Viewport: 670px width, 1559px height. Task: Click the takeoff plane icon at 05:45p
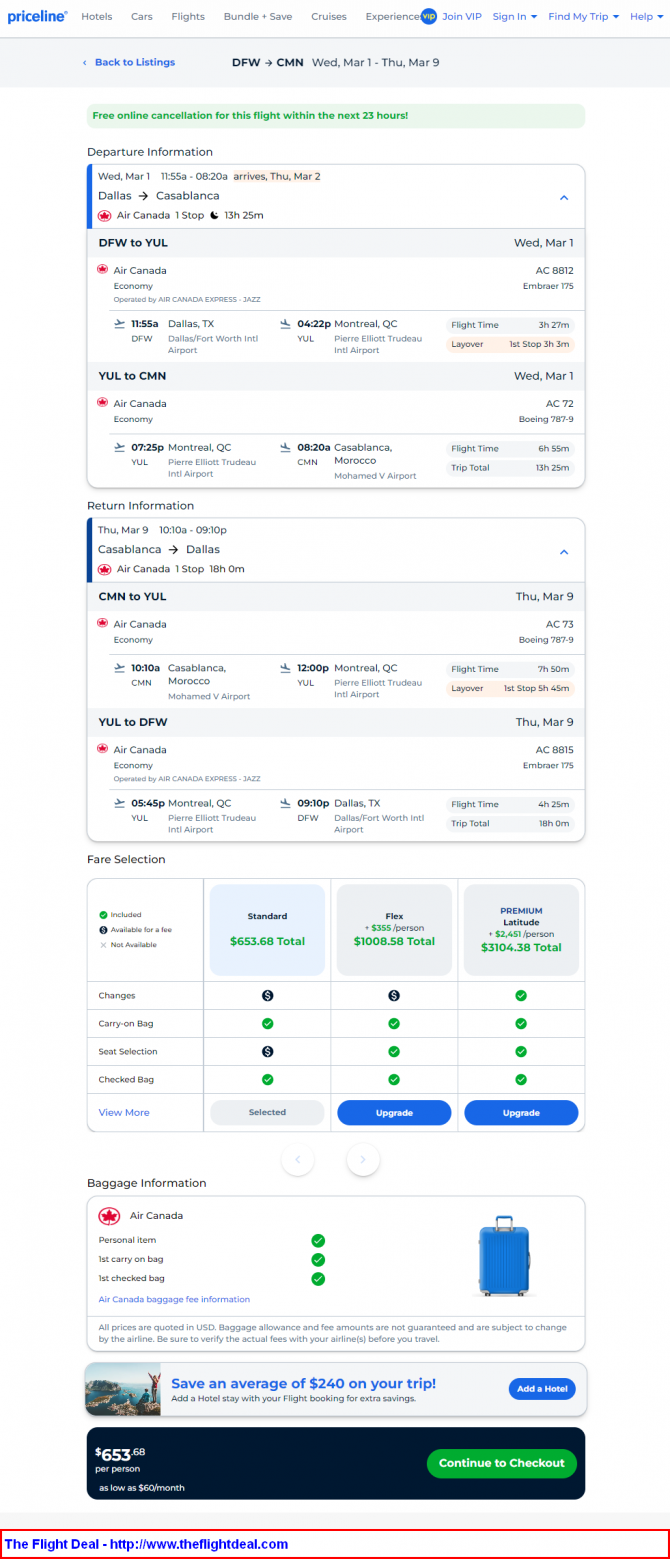click(x=120, y=803)
